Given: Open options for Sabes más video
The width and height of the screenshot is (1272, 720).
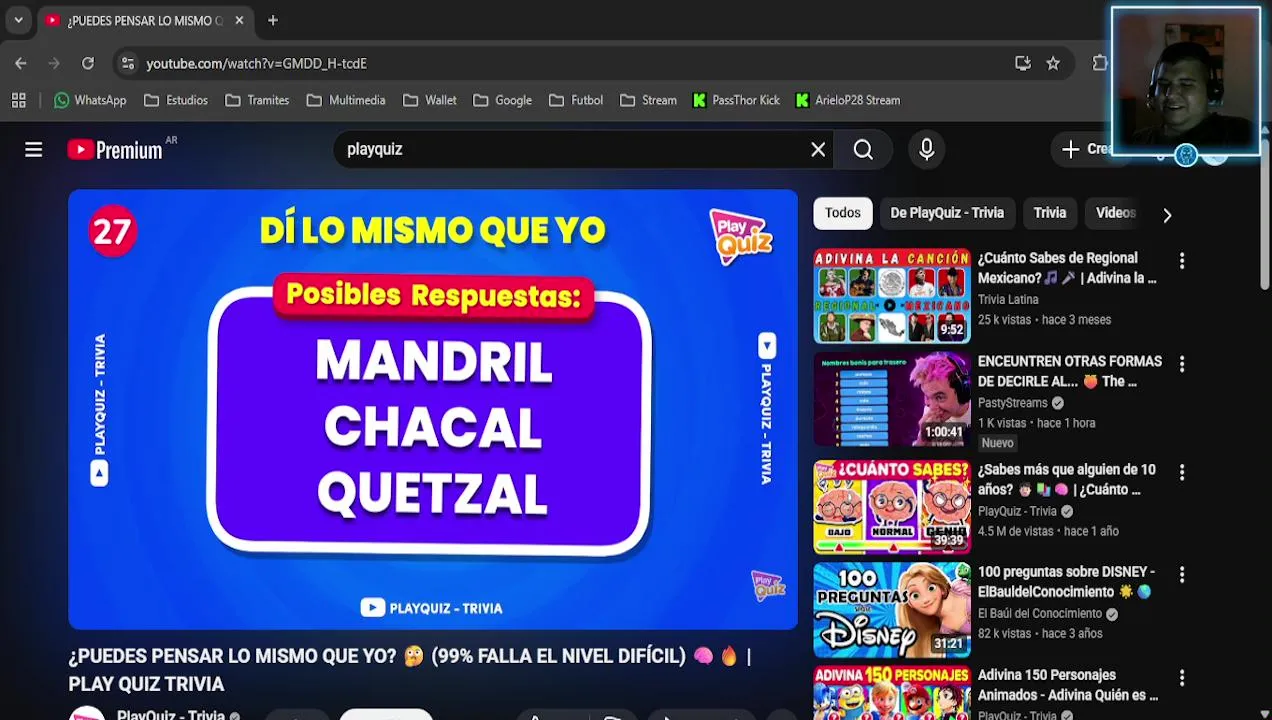Looking at the screenshot, I should click(x=1182, y=472).
